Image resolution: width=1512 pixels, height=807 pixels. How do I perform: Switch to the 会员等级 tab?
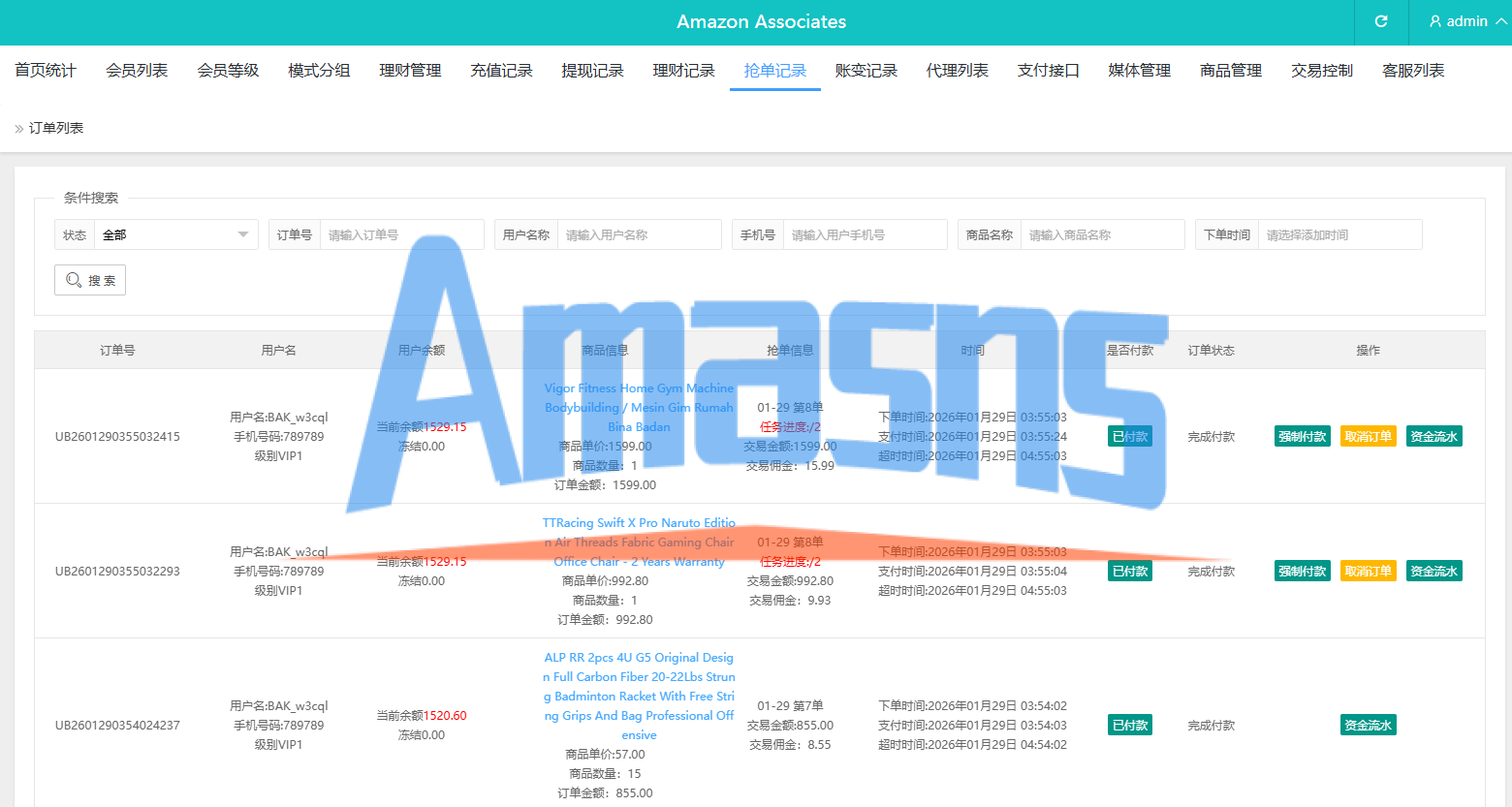[x=228, y=70]
